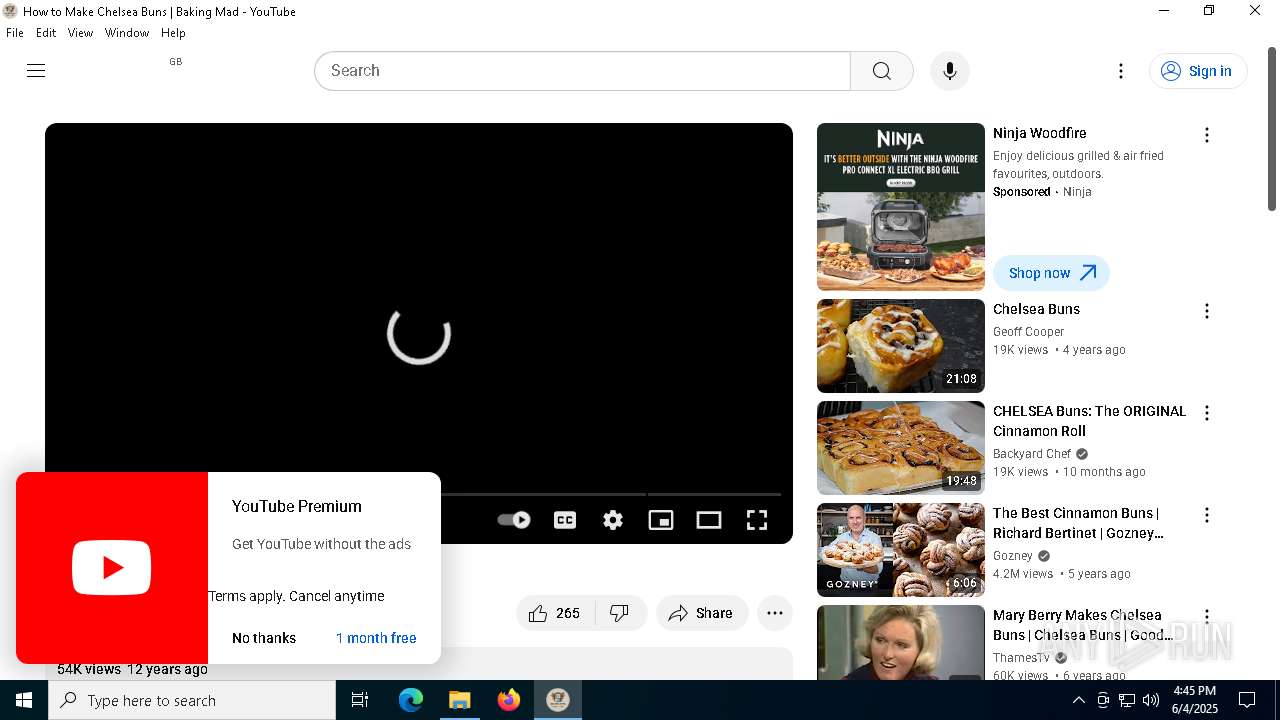Show hidden system tray icons
The height and width of the screenshot is (720, 1280).
[x=1078, y=700]
